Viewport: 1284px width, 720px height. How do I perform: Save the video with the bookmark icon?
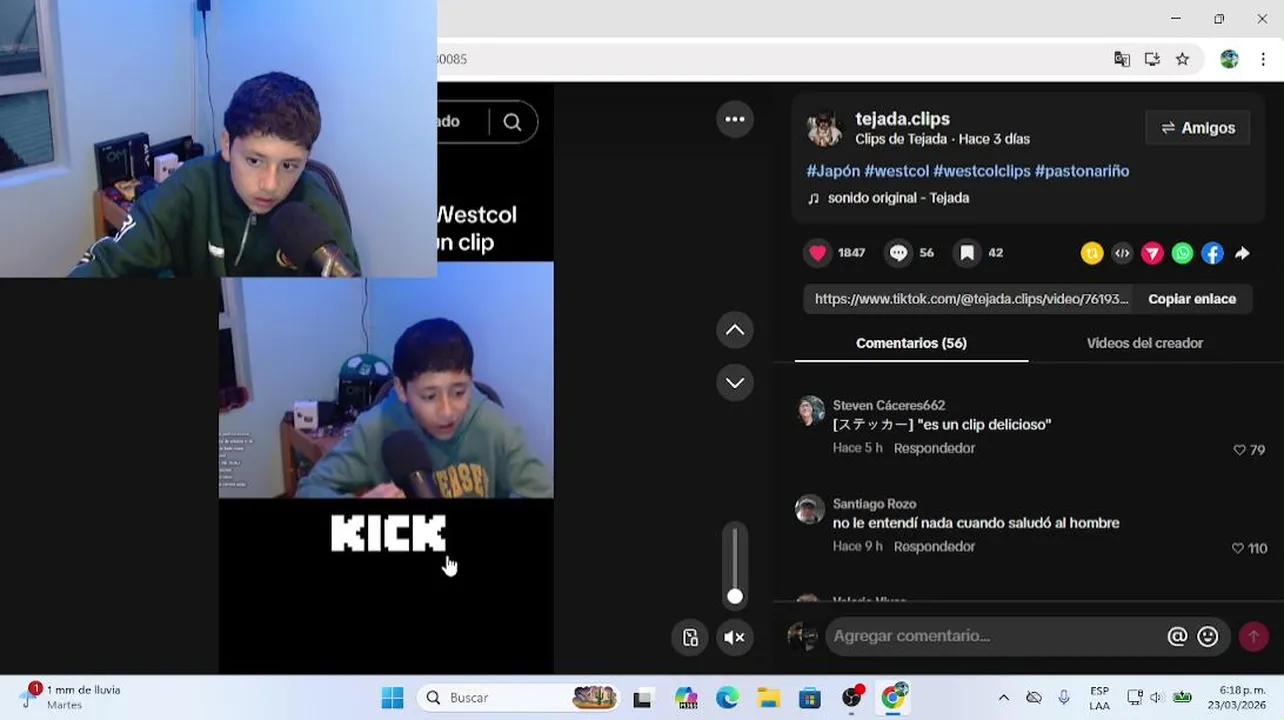point(967,253)
